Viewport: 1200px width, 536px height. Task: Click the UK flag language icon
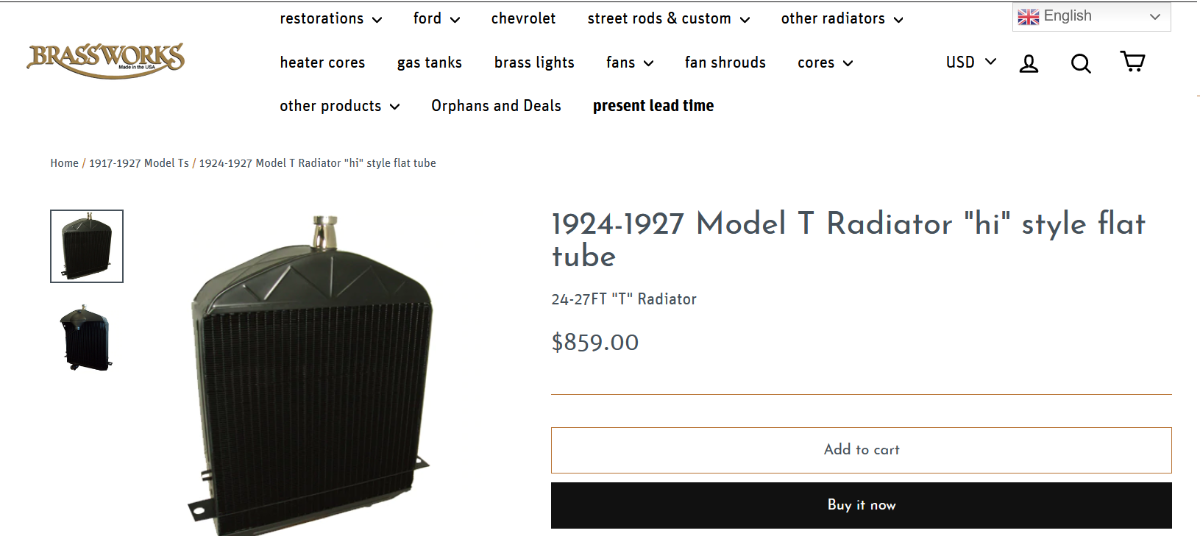[x=1028, y=17]
